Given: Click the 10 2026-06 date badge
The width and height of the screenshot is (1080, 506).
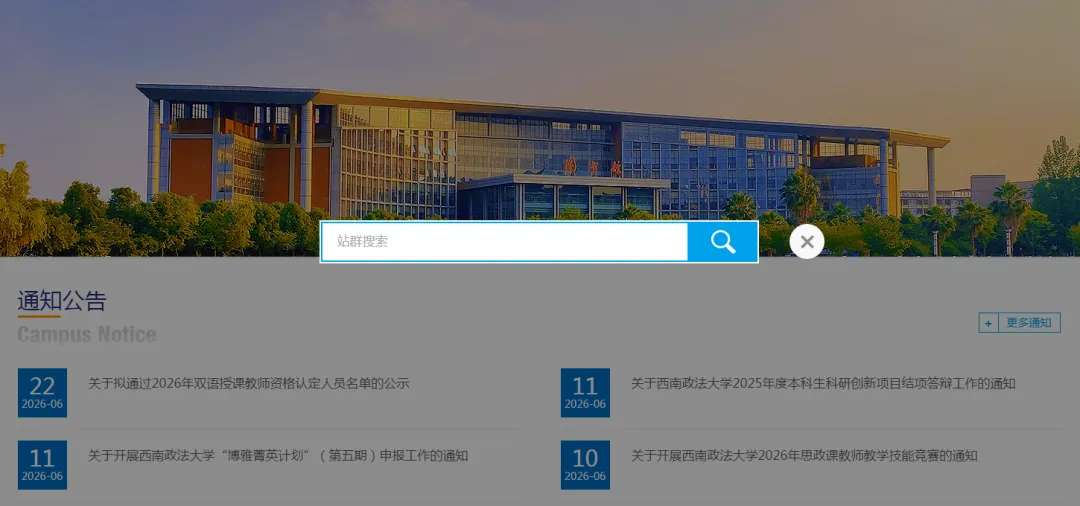Looking at the screenshot, I should point(585,465).
